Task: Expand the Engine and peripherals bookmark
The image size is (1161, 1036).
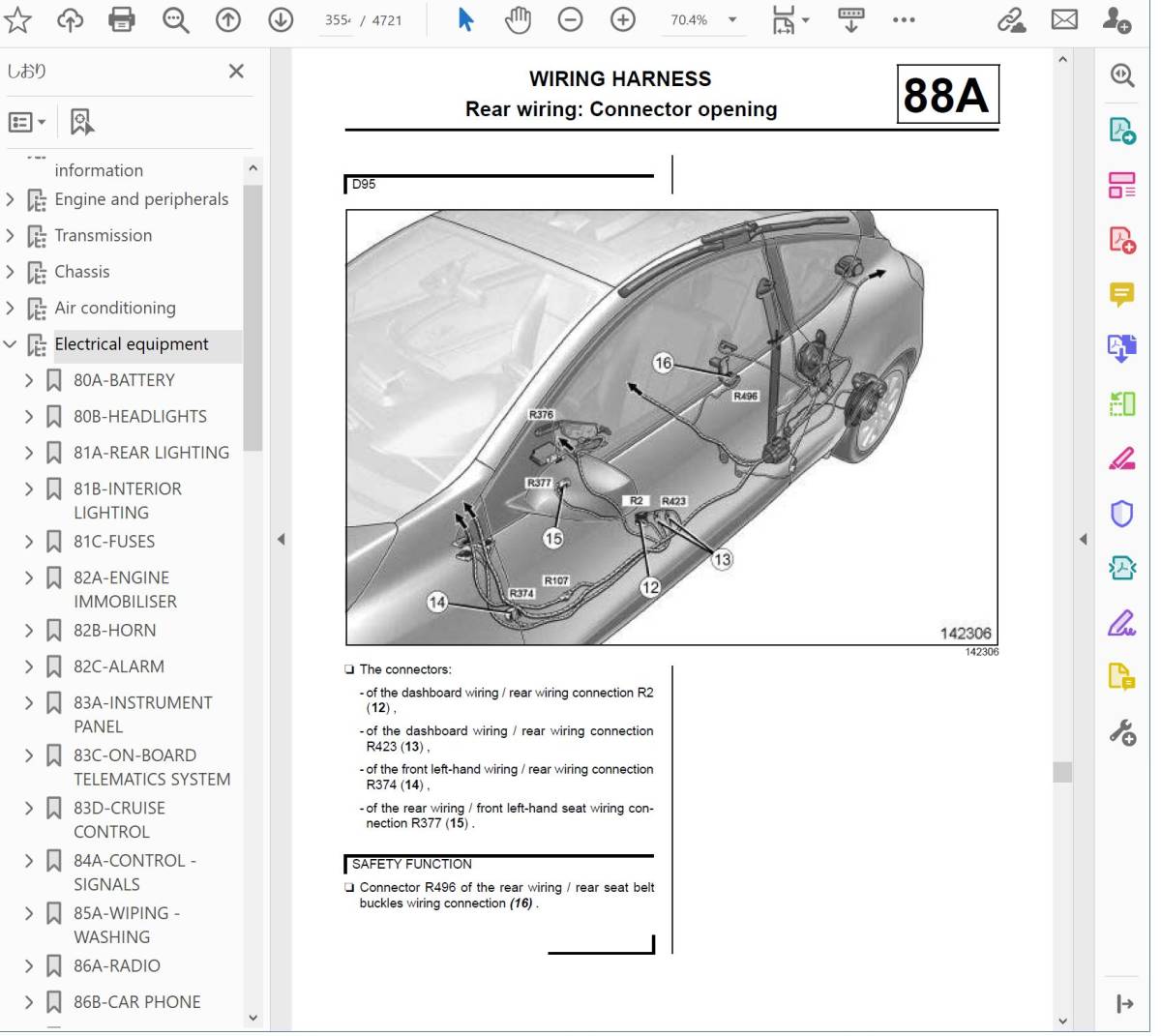Action: [11, 199]
